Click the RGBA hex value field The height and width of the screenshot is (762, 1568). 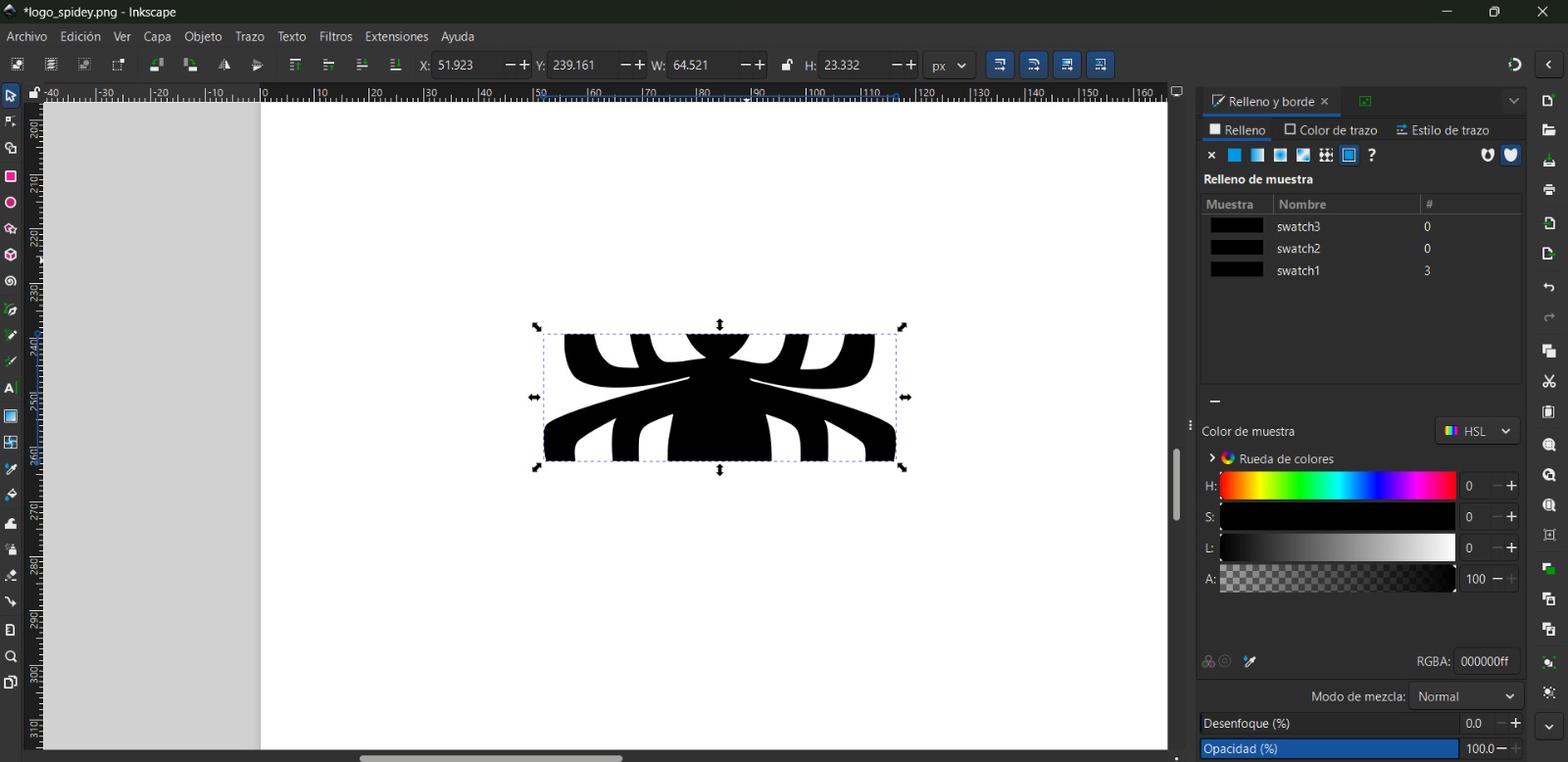(x=1486, y=662)
